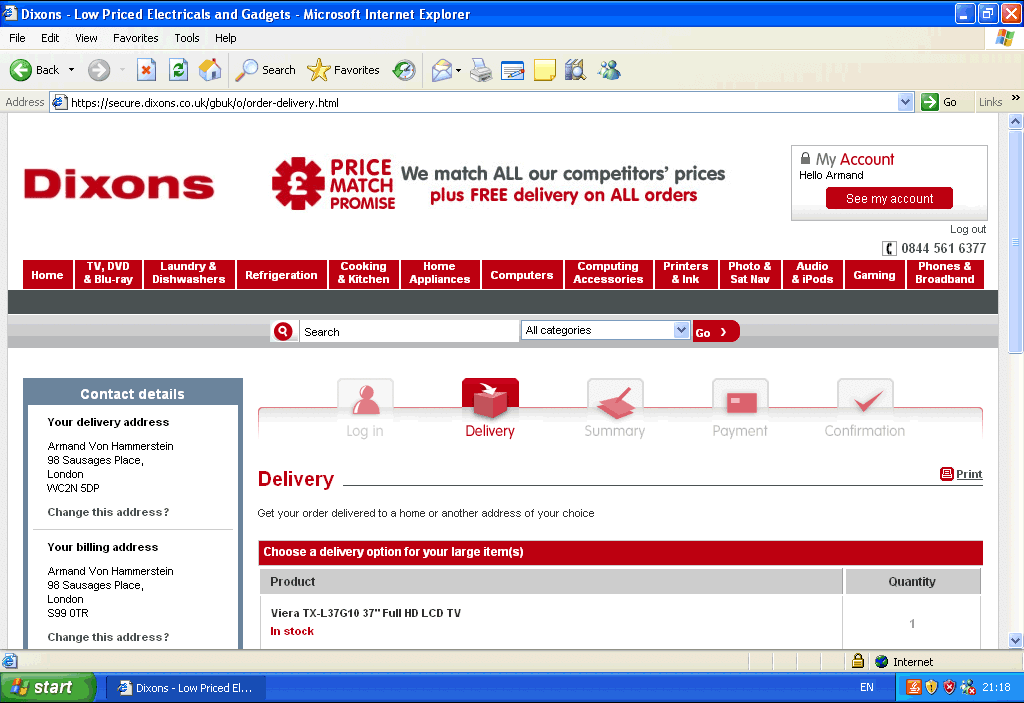This screenshot has width=1024, height=703.
Task: Open the History clock icon
Action: tap(404, 70)
